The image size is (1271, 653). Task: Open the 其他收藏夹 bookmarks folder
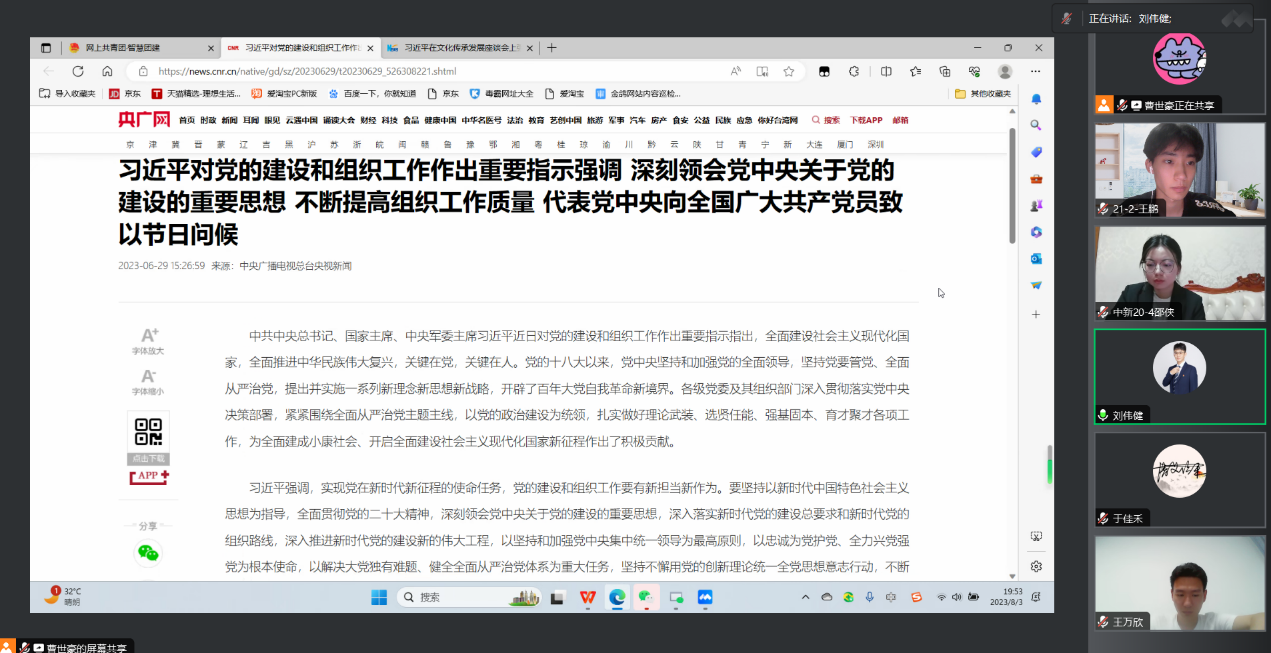click(x=983, y=93)
